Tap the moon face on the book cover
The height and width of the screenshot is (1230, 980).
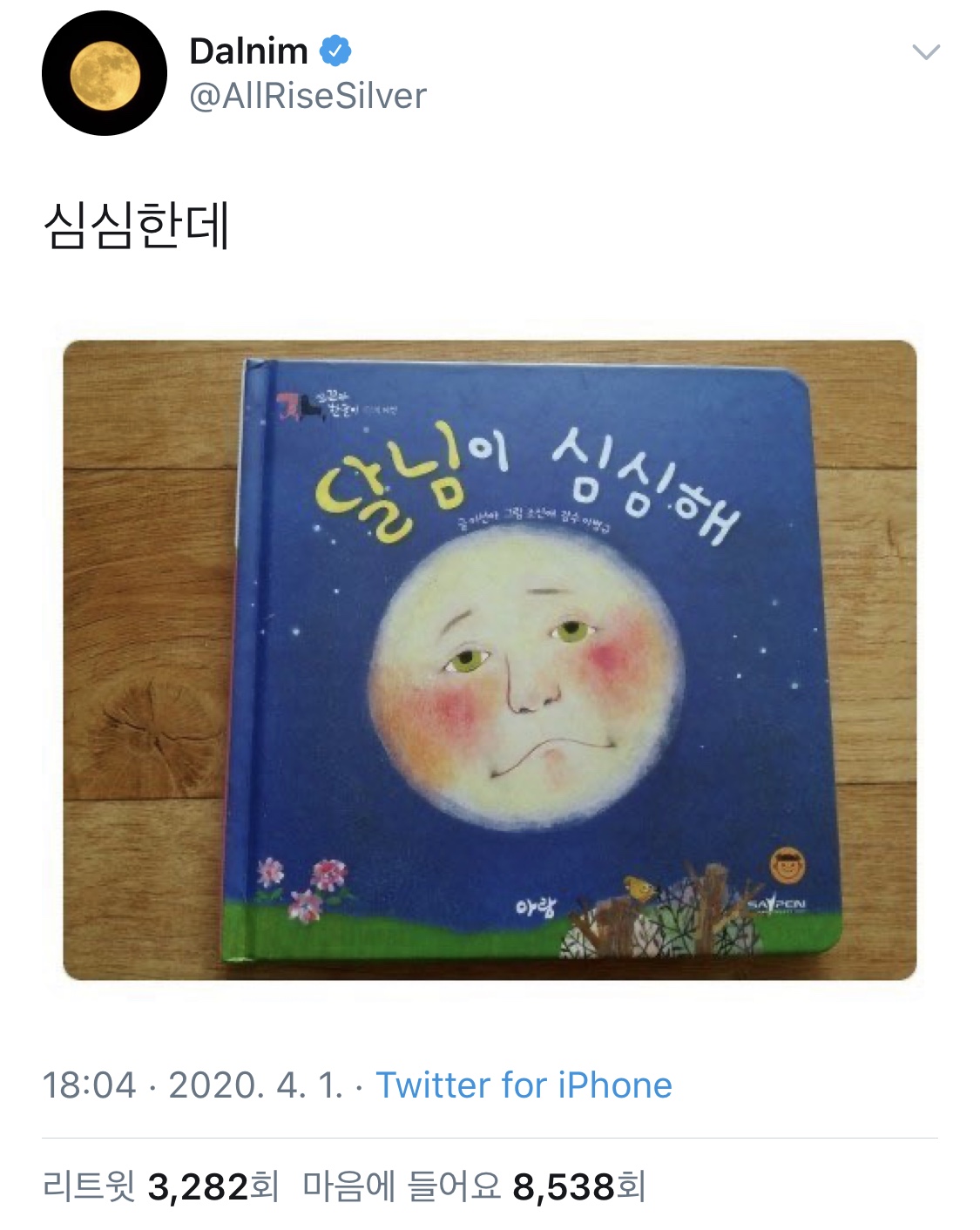tap(529, 676)
